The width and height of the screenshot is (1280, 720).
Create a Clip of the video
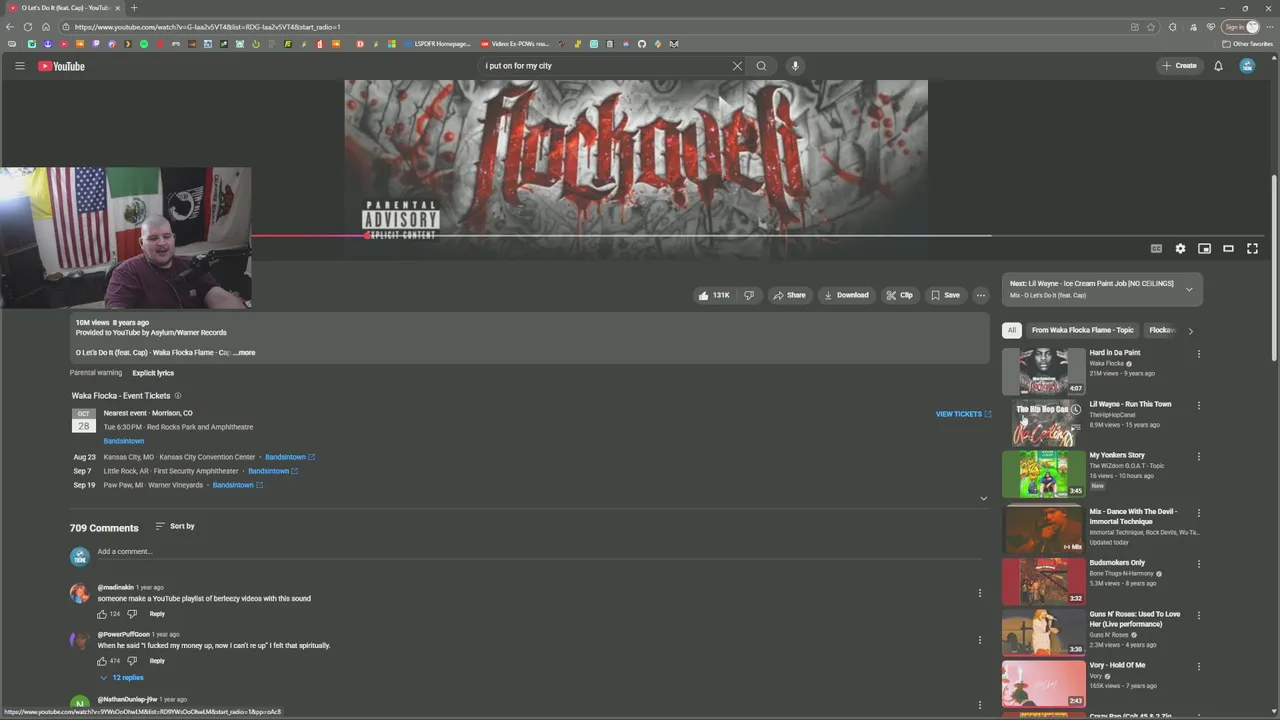click(899, 295)
